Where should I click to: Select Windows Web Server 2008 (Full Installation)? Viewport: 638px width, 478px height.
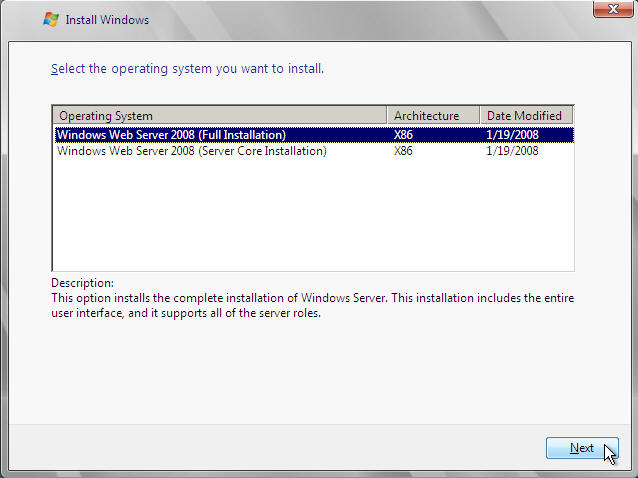click(314, 135)
